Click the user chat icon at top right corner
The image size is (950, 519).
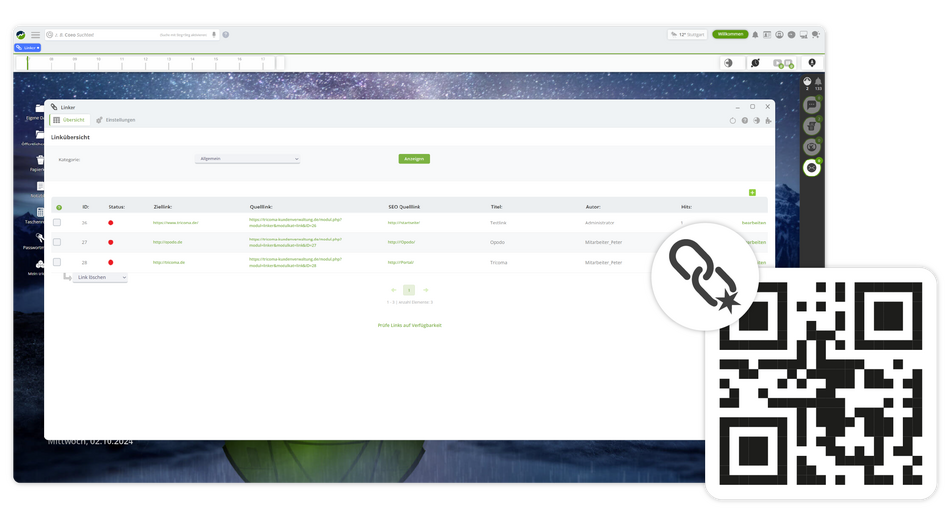click(x=816, y=35)
